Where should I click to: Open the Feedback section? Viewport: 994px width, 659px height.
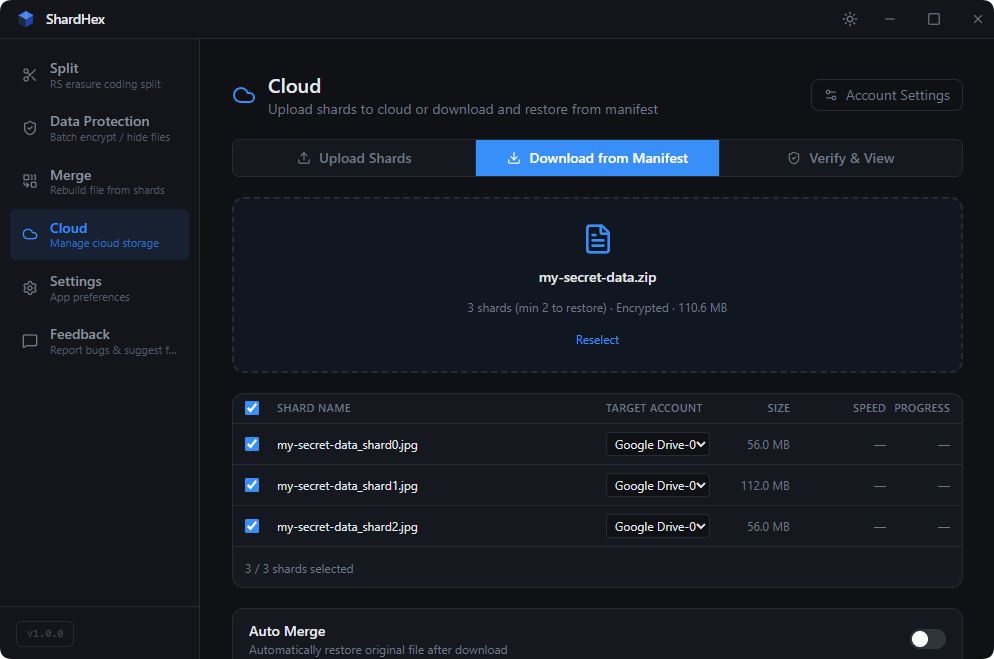(100, 342)
